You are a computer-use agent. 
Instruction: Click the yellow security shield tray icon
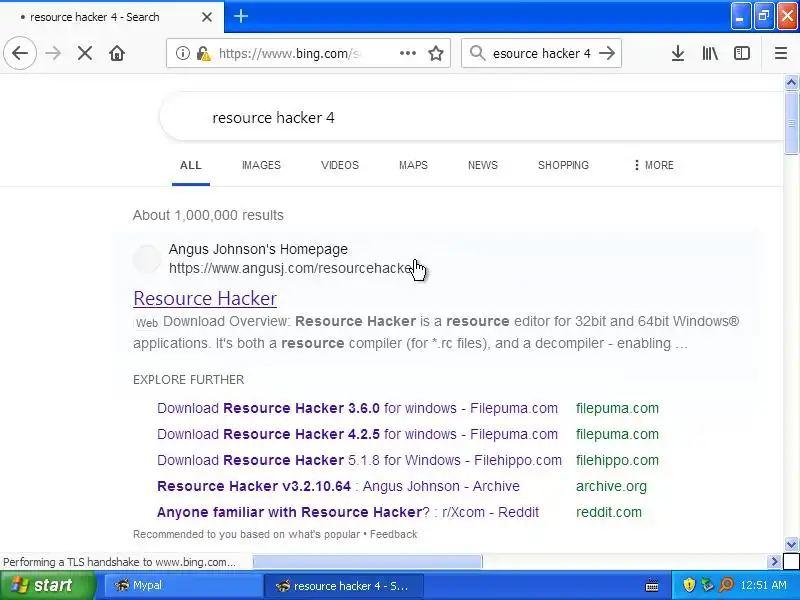[689, 585]
